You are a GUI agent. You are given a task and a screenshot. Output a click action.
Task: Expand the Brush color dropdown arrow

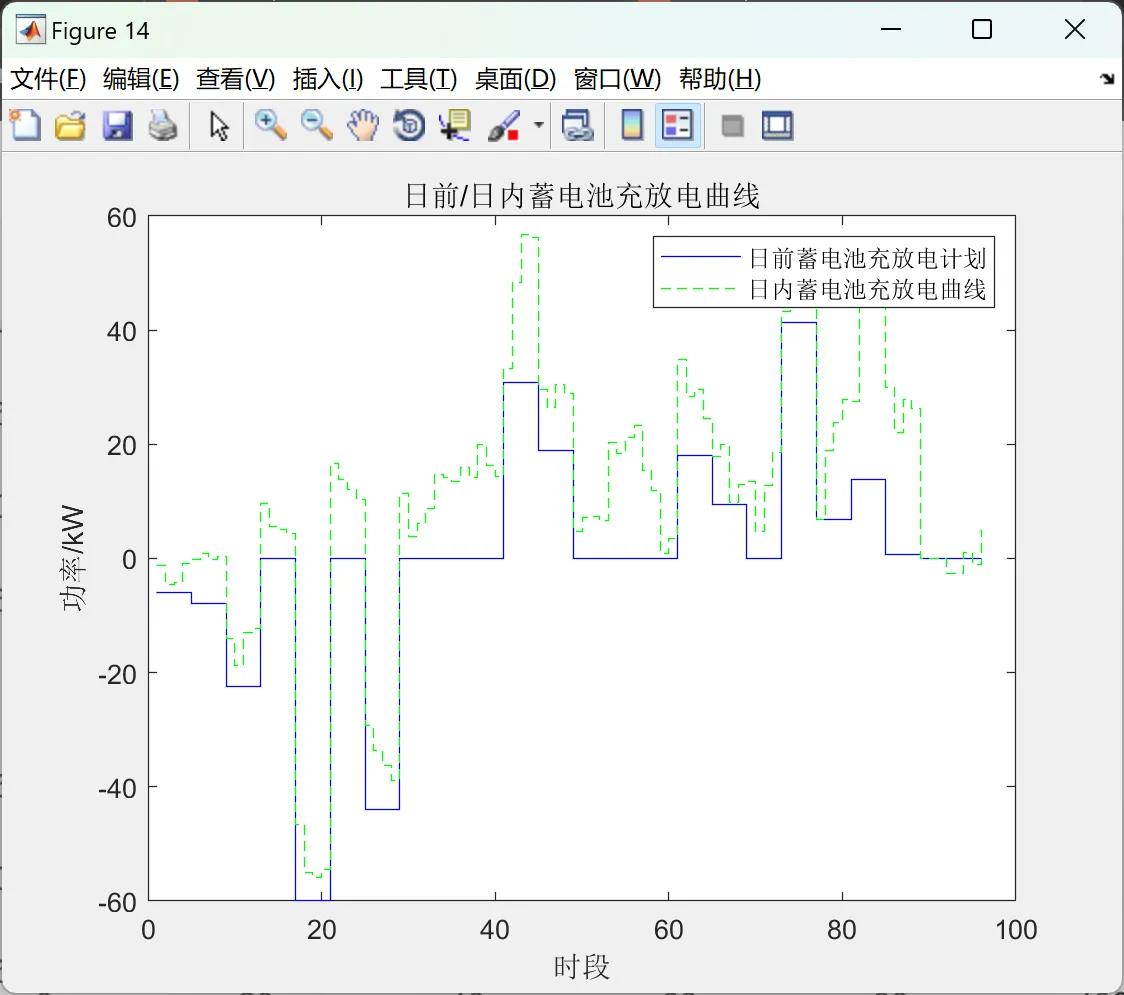538,125
